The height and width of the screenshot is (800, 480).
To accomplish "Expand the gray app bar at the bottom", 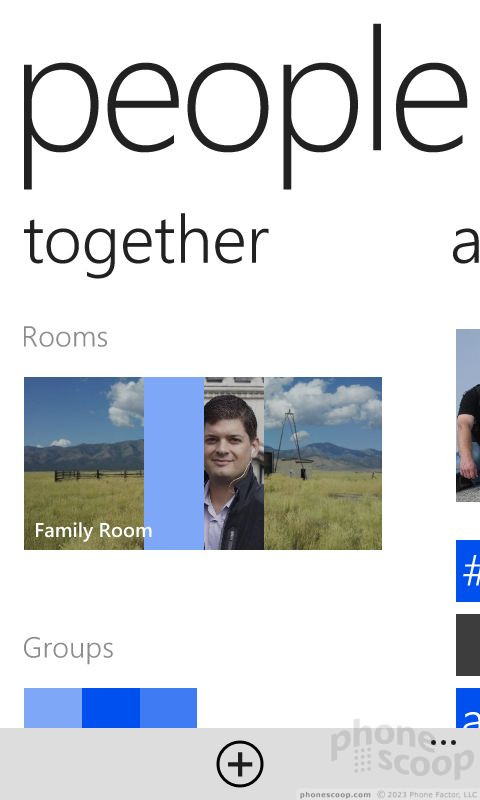I will click(x=240, y=764).
